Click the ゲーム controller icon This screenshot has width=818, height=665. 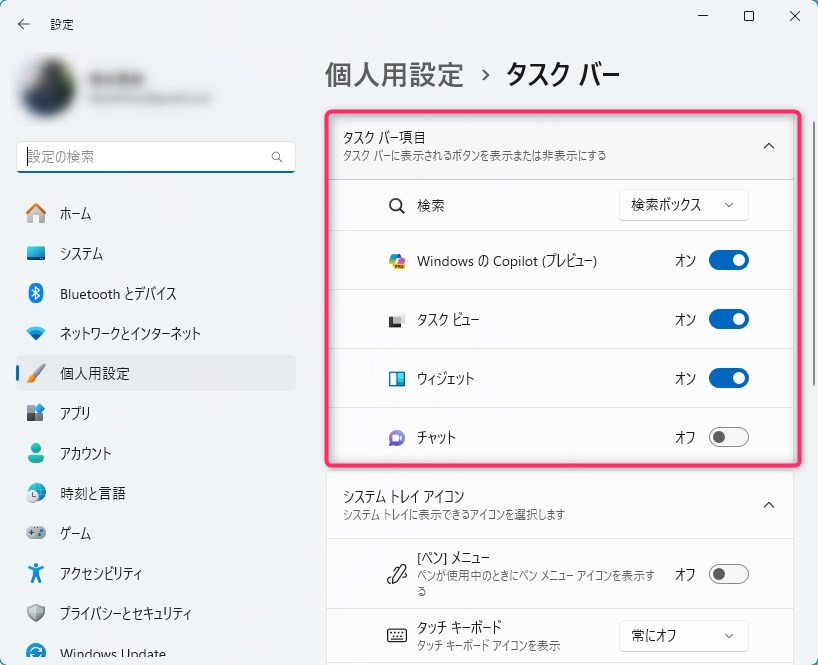pyautogui.click(x=36, y=533)
